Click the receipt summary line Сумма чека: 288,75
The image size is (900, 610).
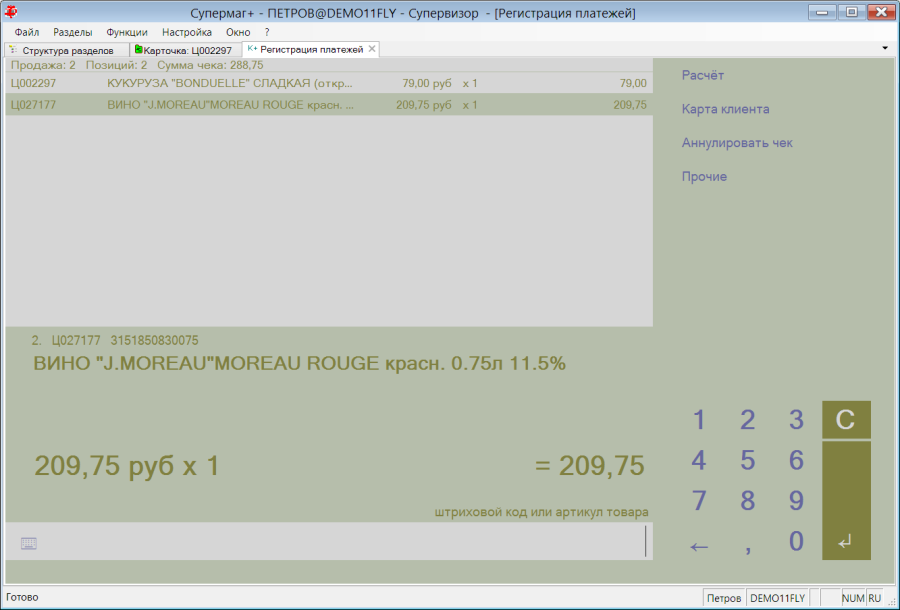(210, 65)
